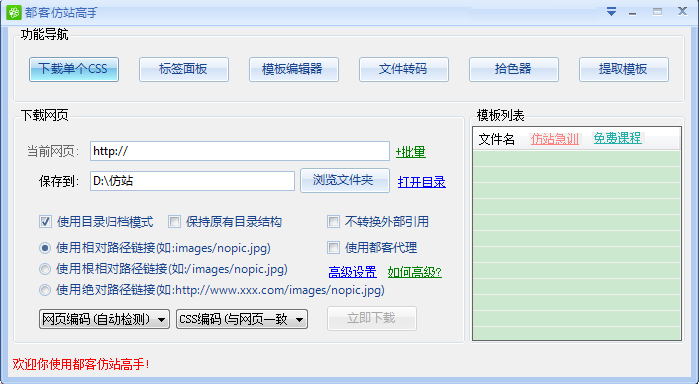Click the 浏览文件夹 button

click(x=345, y=181)
